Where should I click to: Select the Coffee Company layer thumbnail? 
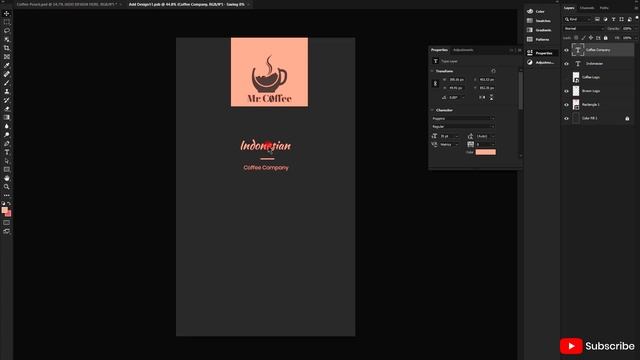578,50
